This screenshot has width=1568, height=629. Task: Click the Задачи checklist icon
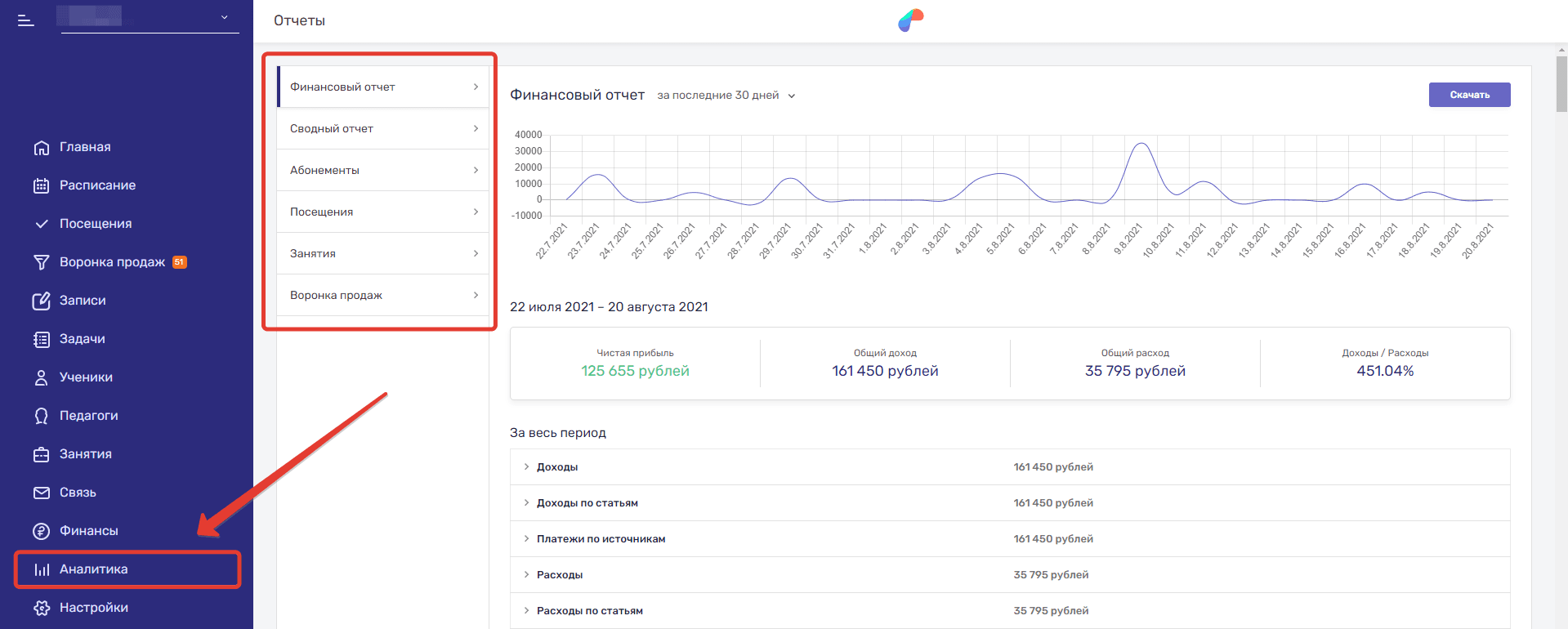point(41,339)
